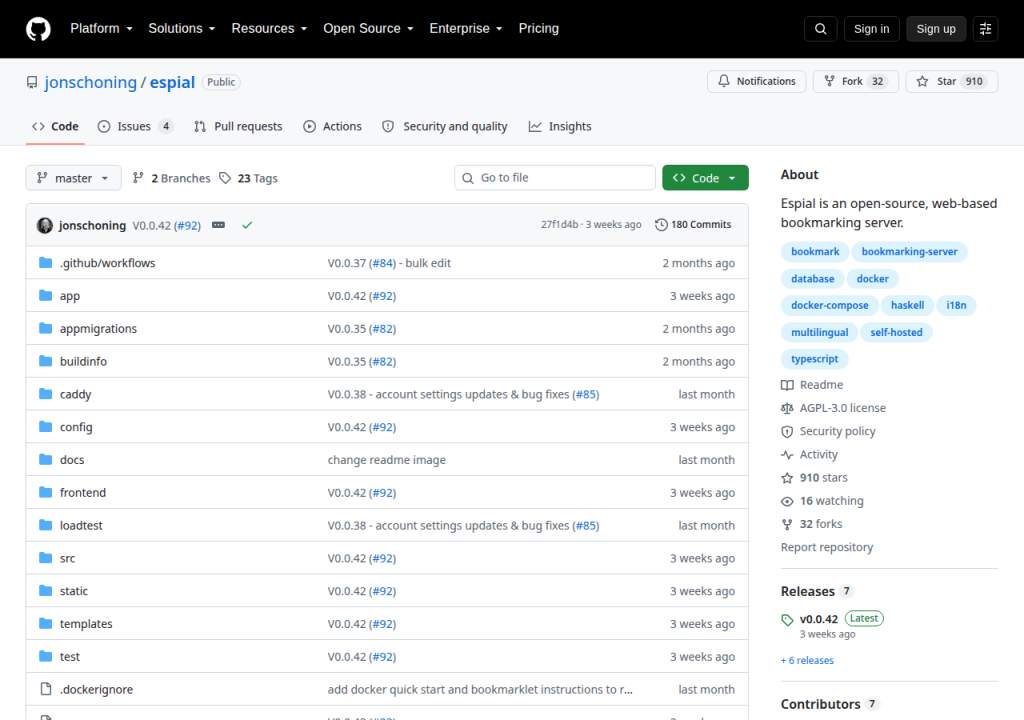1024x720 pixels.
Task: Select the self-hosted topic tag
Action: click(896, 332)
